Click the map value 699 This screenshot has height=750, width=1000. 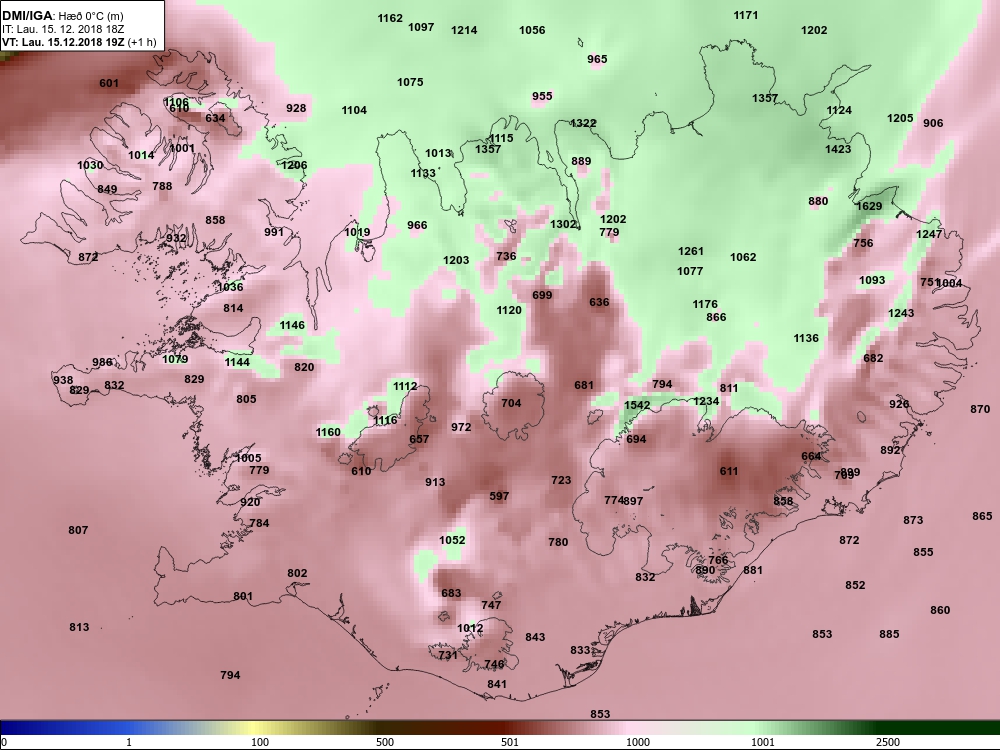pos(542,295)
